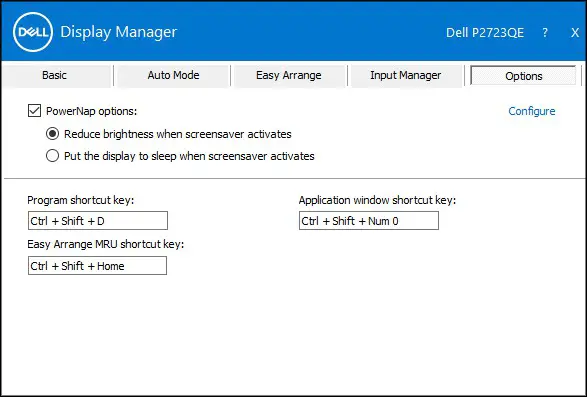Viewport: 587px width, 397px height.
Task: Click the Dell P2723QE monitor name
Action: coord(485,33)
